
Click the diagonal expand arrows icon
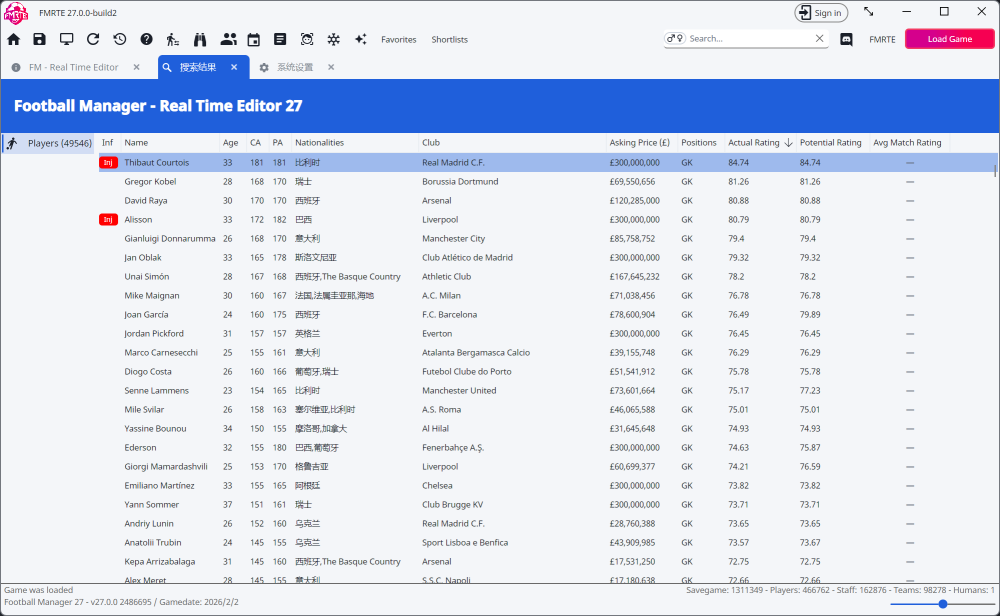click(x=869, y=12)
